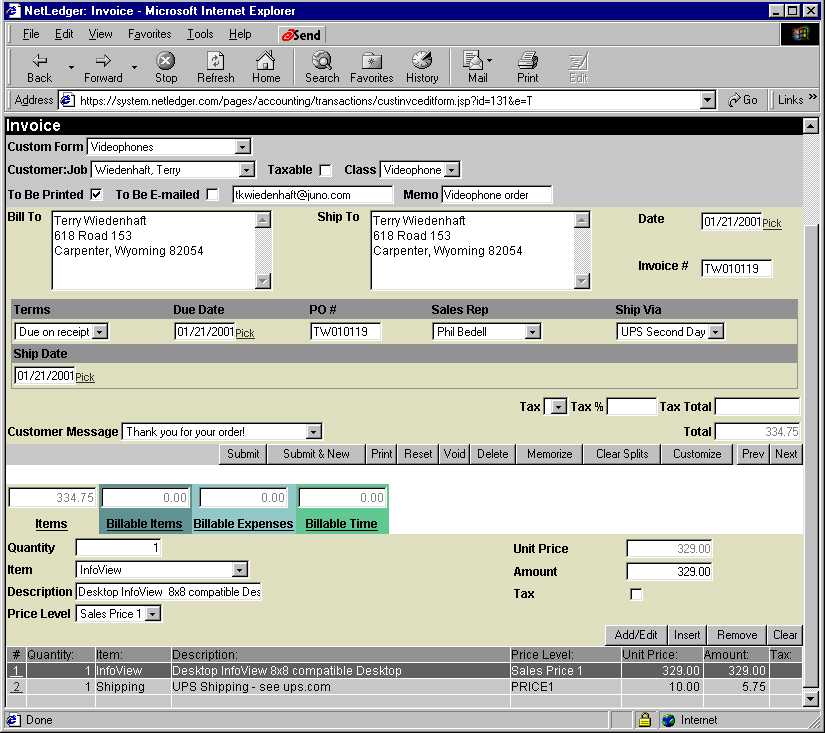Open line item 2 link for Shipping
Image resolution: width=825 pixels, height=733 pixels.
point(16,687)
